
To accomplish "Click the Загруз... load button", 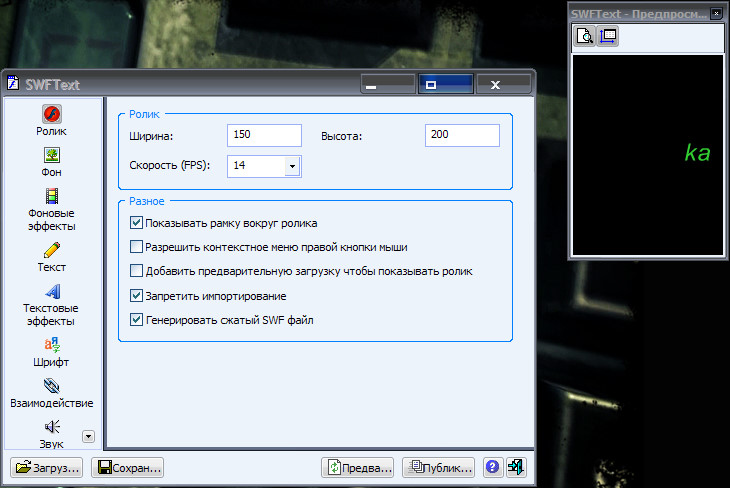I will (47, 468).
